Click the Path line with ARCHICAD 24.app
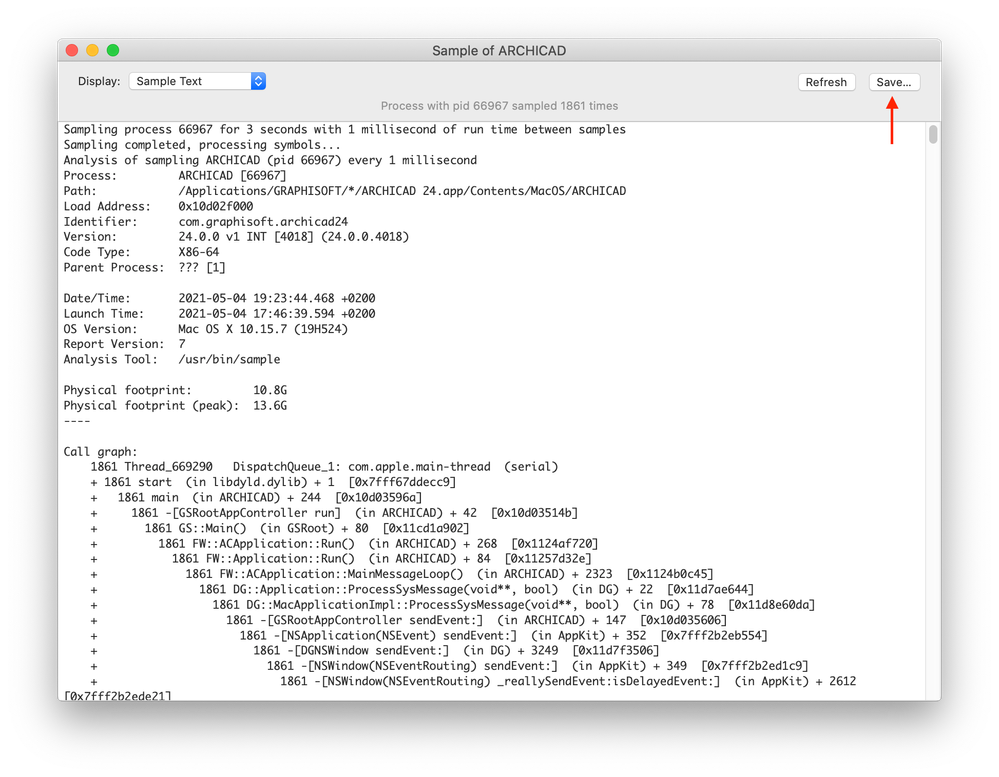Screen dimensions: 999x777 click(345, 190)
